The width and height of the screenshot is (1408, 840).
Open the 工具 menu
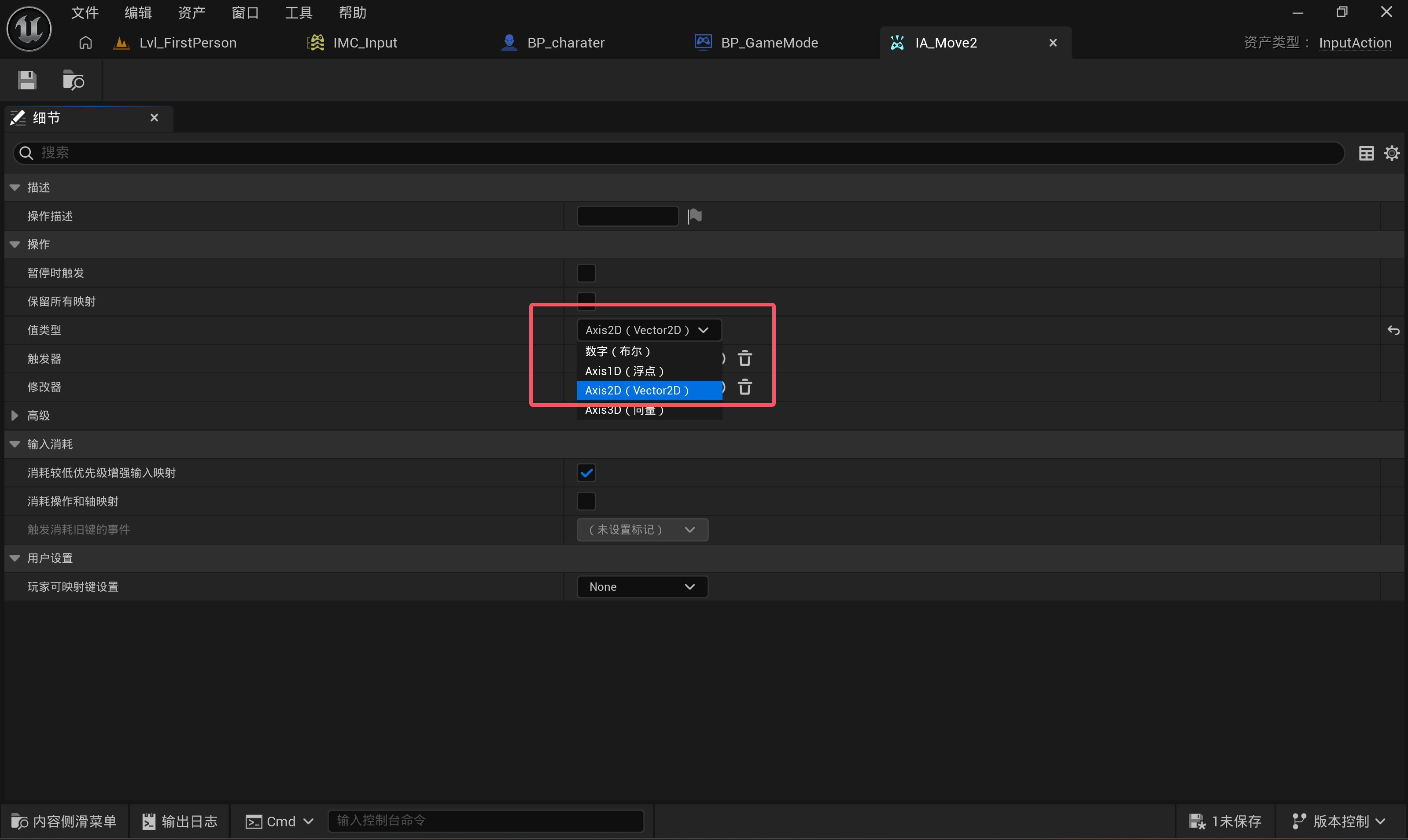coord(298,12)
